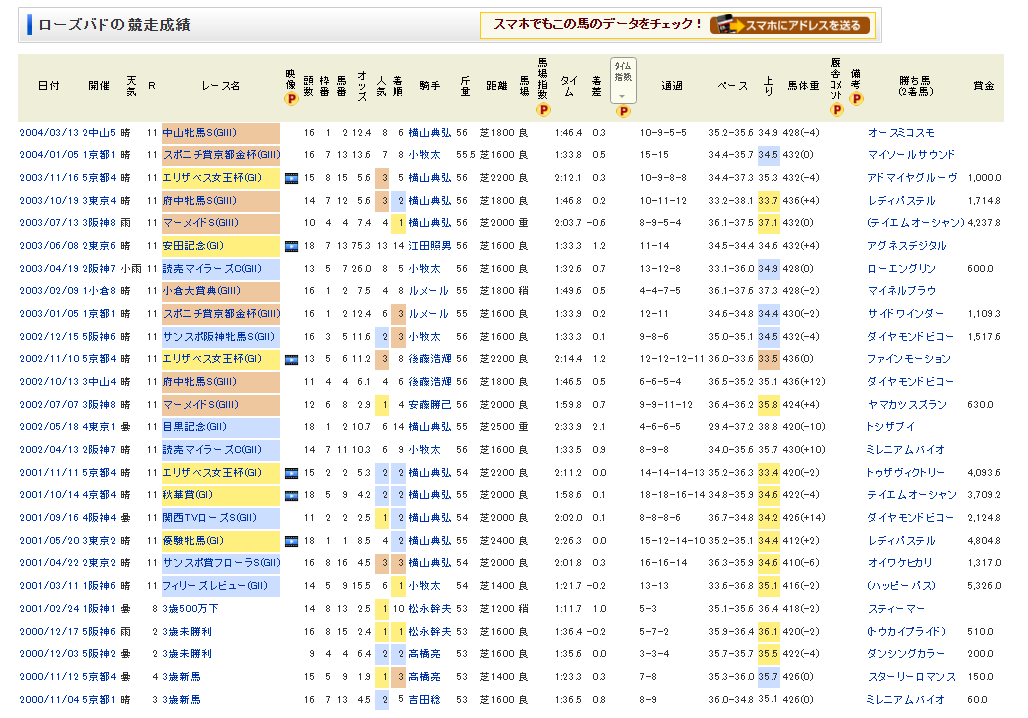Screen dimensions: 1028x718
Task: Open winner horse オイワケヒカリ
Action: coord(900,563)
